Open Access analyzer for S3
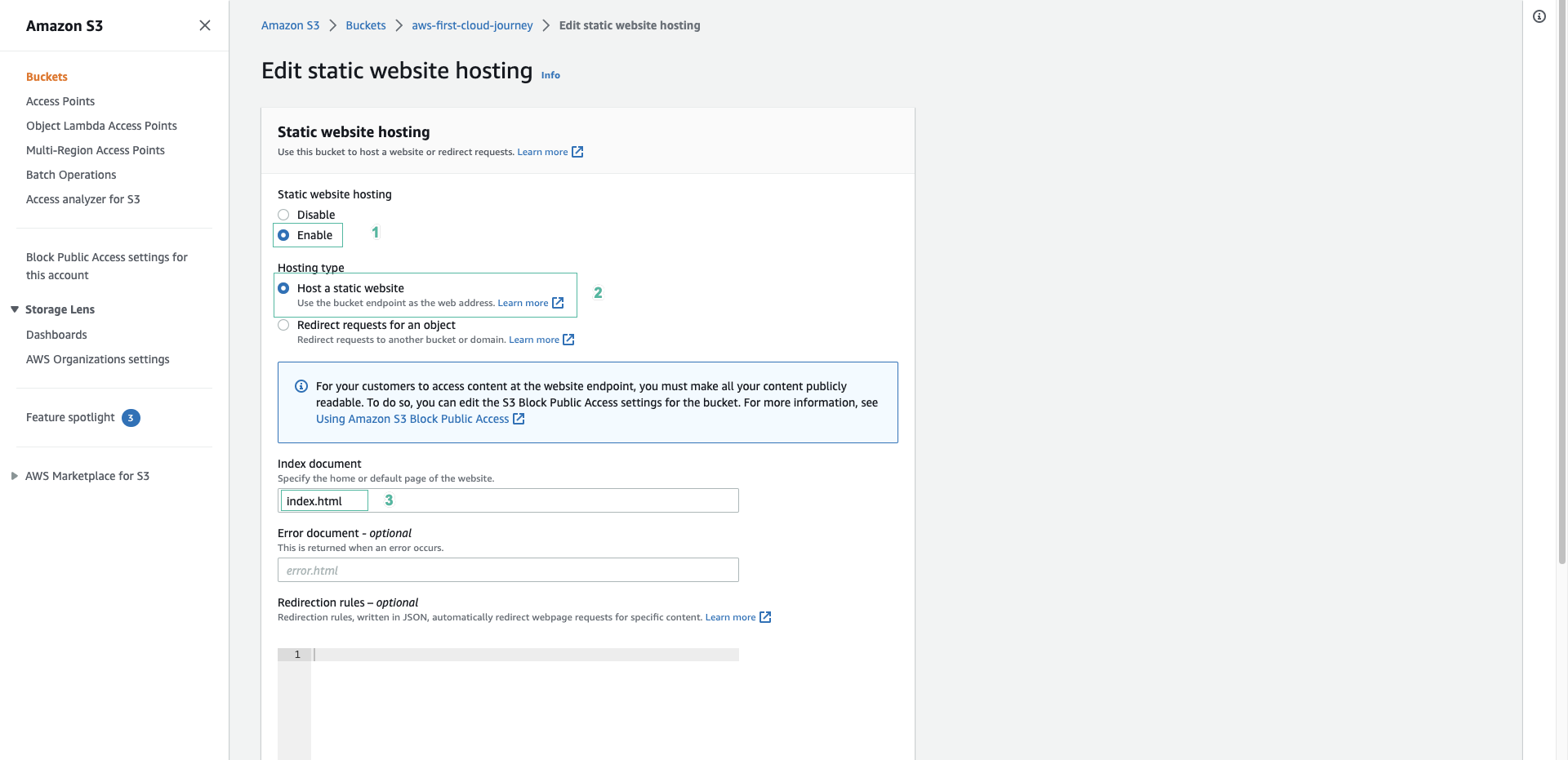1568x760 pixels. click(83, 199)
